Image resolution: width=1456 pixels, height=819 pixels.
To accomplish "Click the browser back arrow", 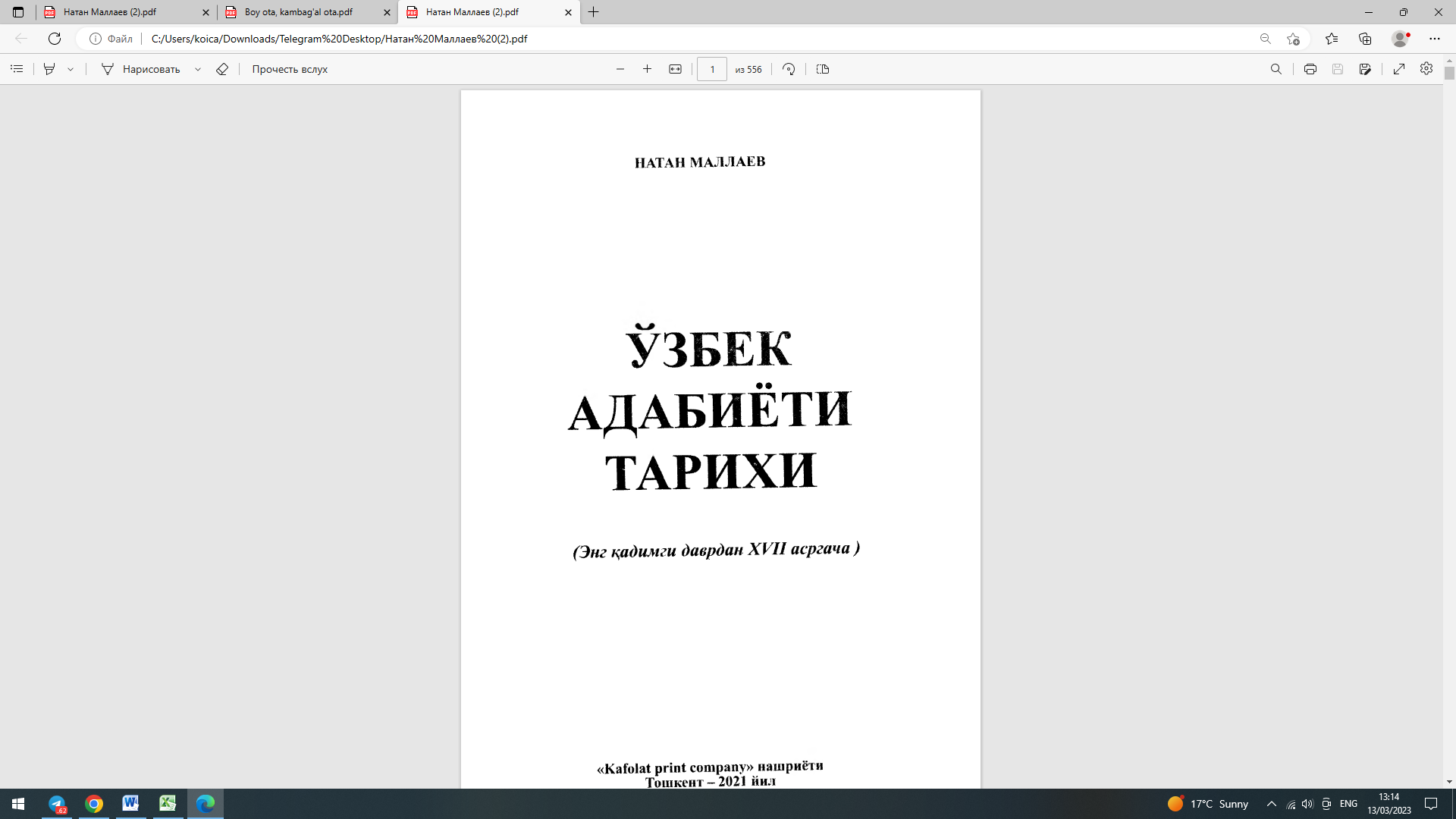I will coord(21,39).
